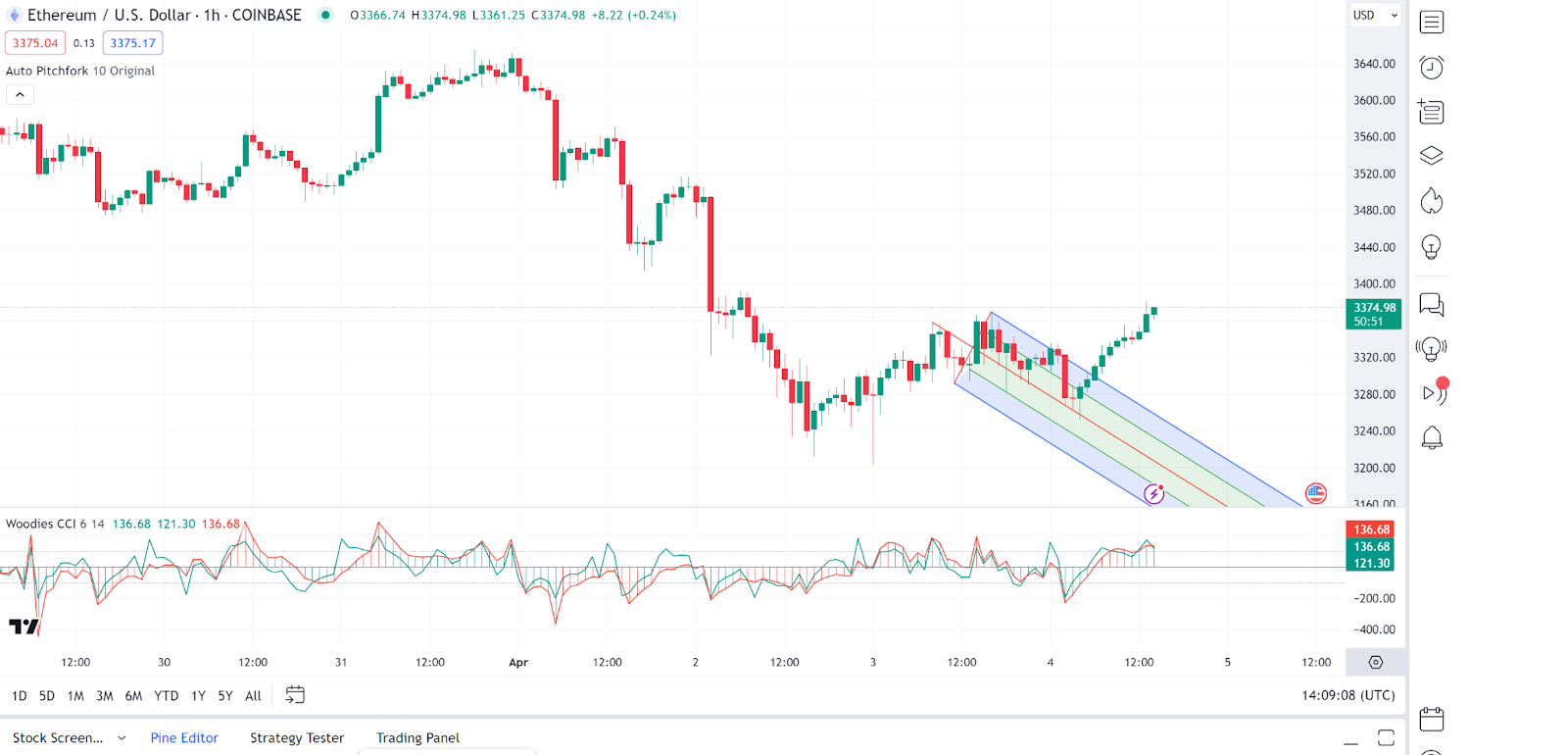Open the Calendar icon in right sidebar
Image resolution: width=1568 pixels, height=755 pixels.
[x=1432, y=719]
